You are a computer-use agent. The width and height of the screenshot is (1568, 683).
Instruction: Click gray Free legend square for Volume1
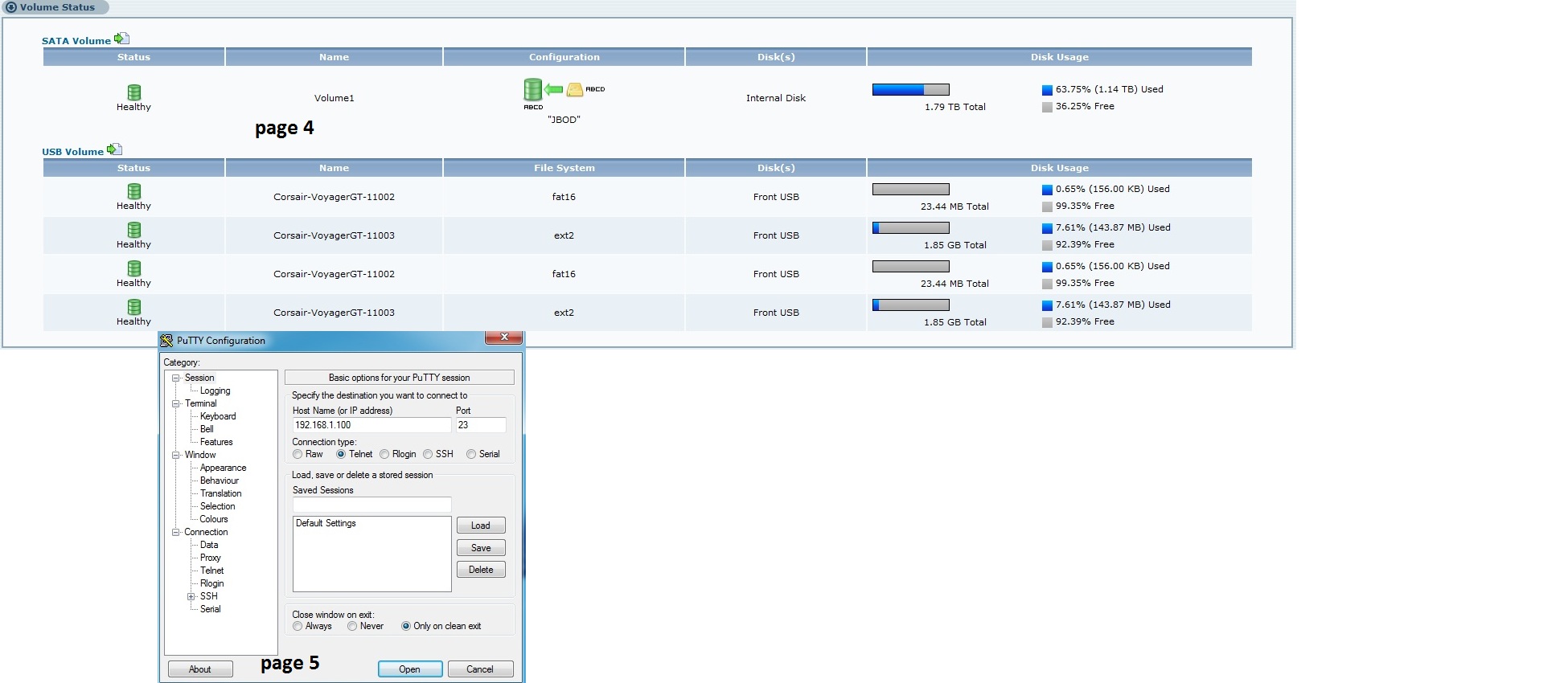click(x=1047, y=107)
